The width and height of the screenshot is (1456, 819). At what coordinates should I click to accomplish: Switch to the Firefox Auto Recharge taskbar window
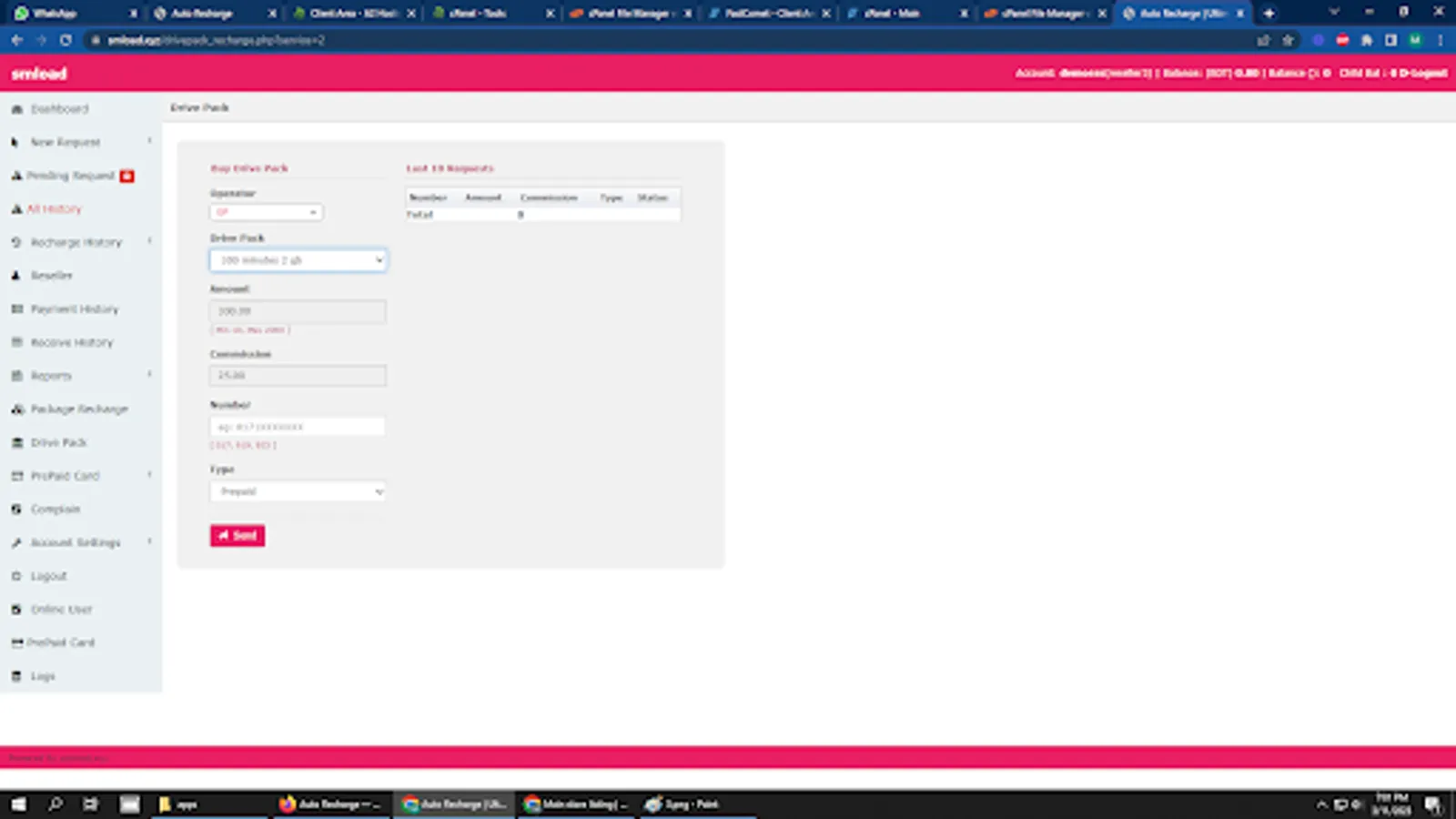[332, 804]
